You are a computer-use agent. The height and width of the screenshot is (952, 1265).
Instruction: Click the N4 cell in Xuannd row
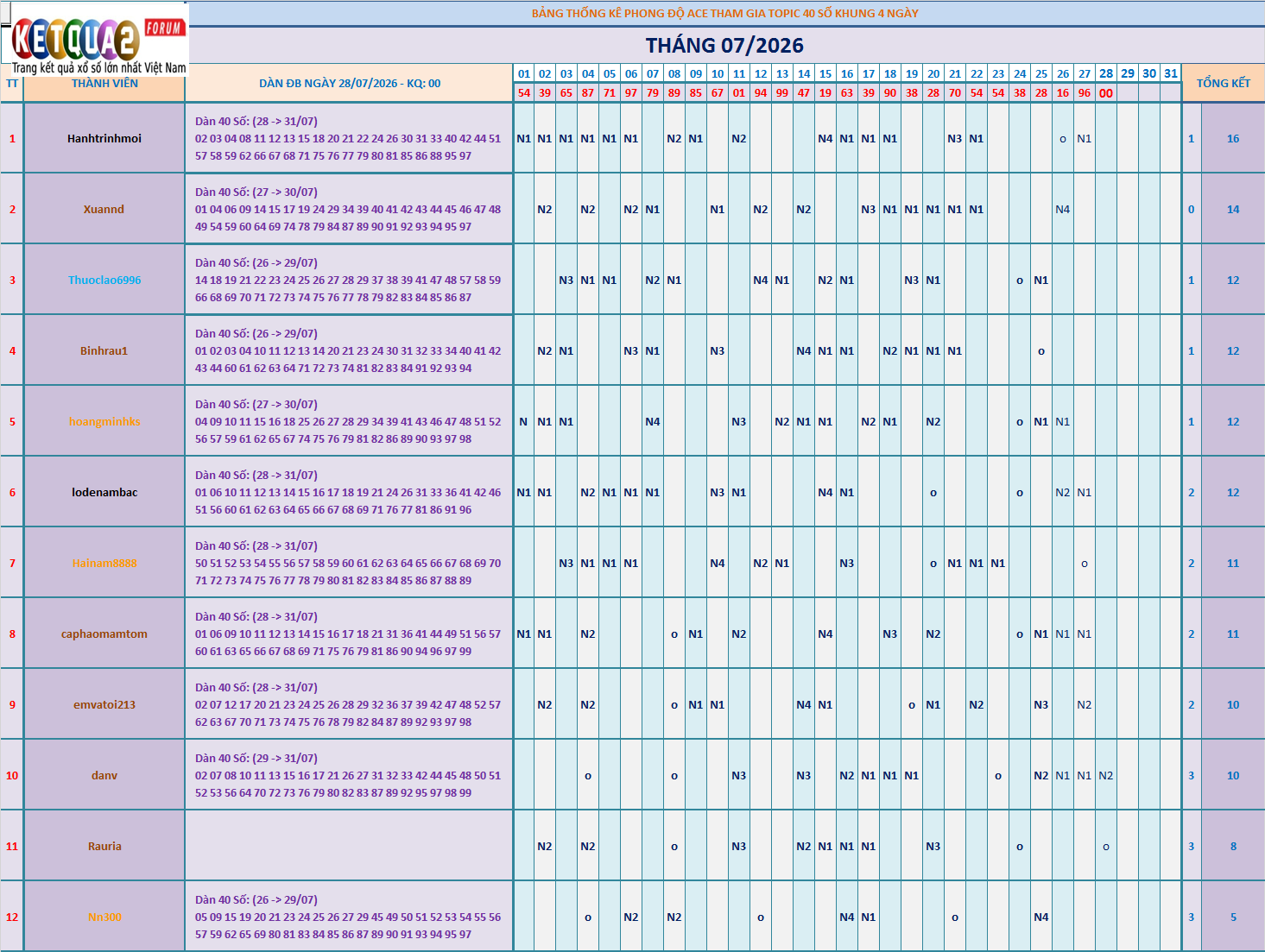[1063, 209]
